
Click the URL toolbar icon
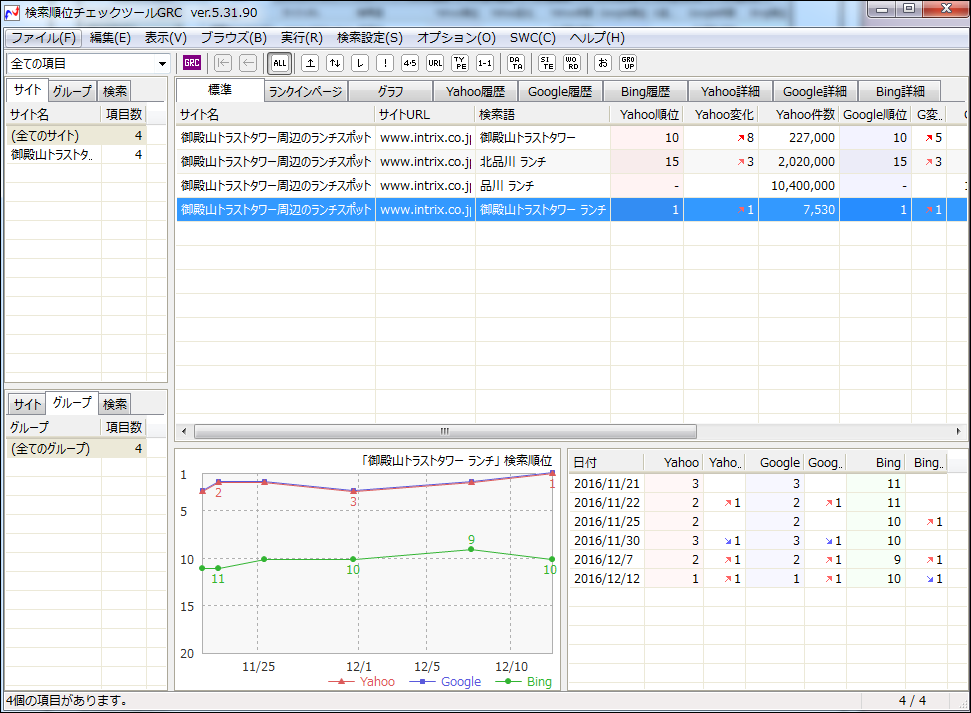(x=435, y=63)
